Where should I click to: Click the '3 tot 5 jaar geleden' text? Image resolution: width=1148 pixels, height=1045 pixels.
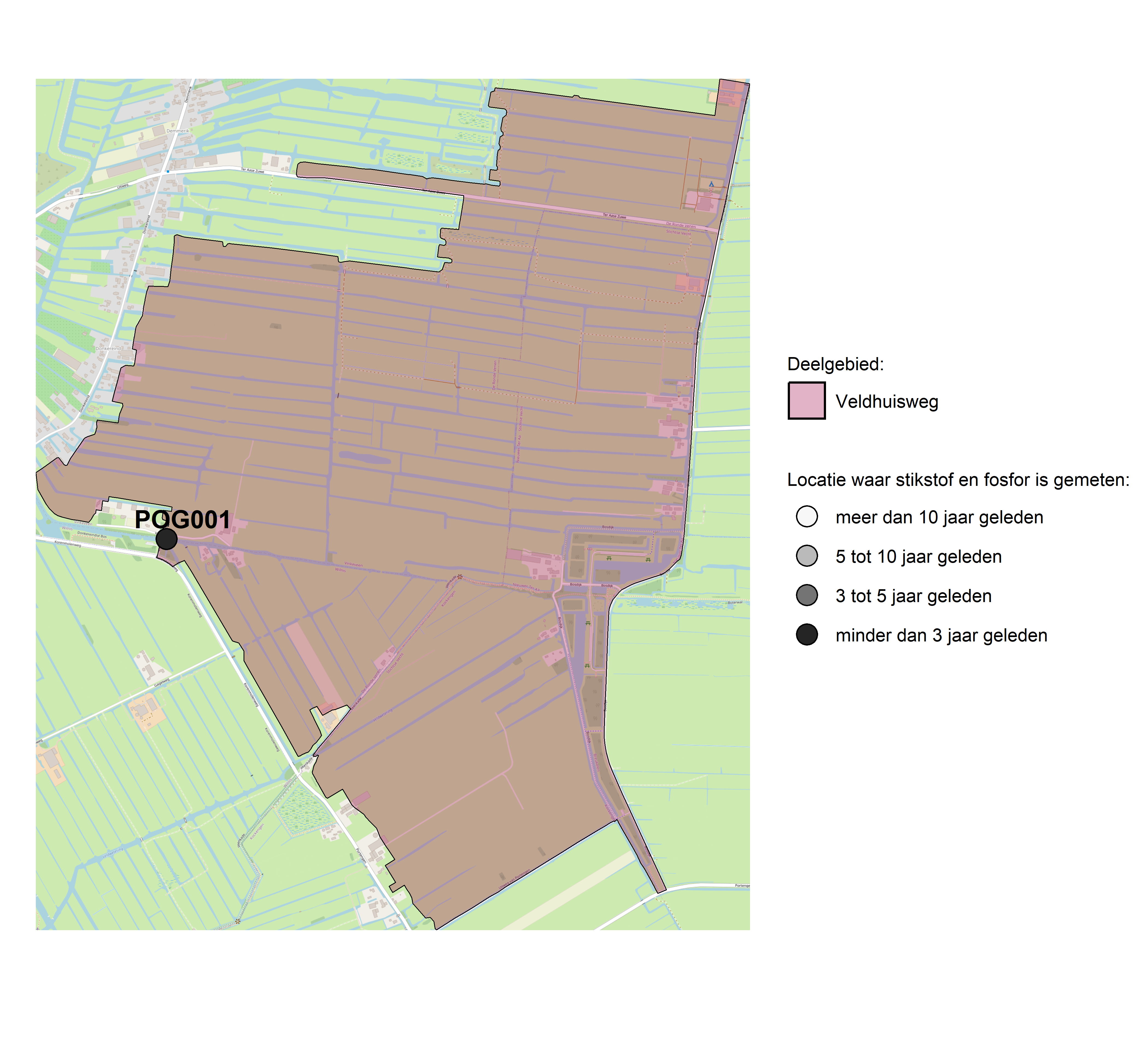[913, 596]
